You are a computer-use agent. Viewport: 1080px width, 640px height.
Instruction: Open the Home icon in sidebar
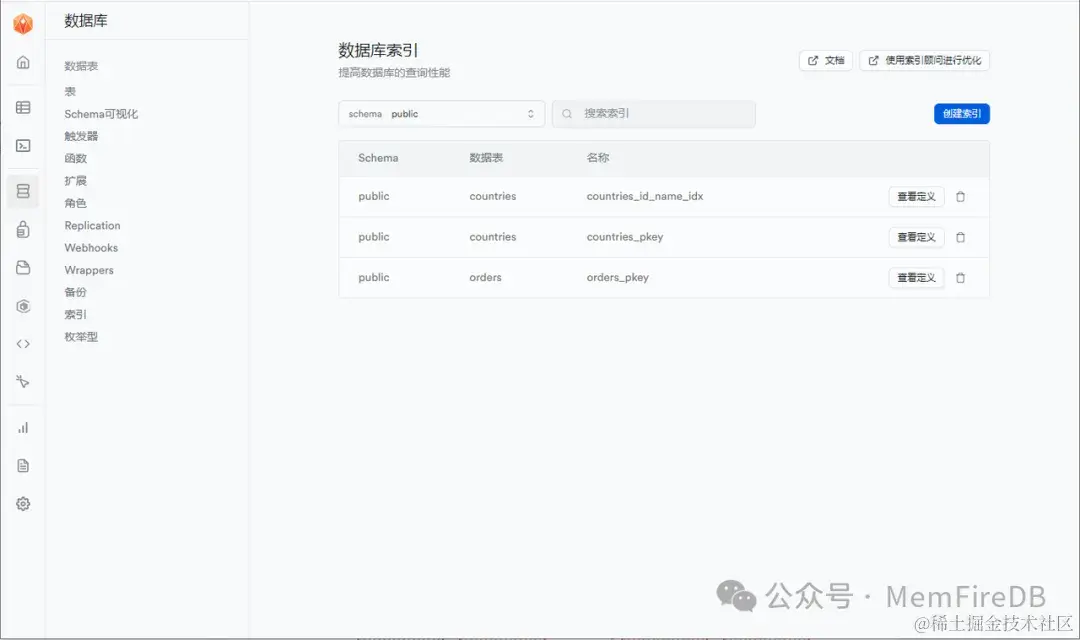point(23,63)
